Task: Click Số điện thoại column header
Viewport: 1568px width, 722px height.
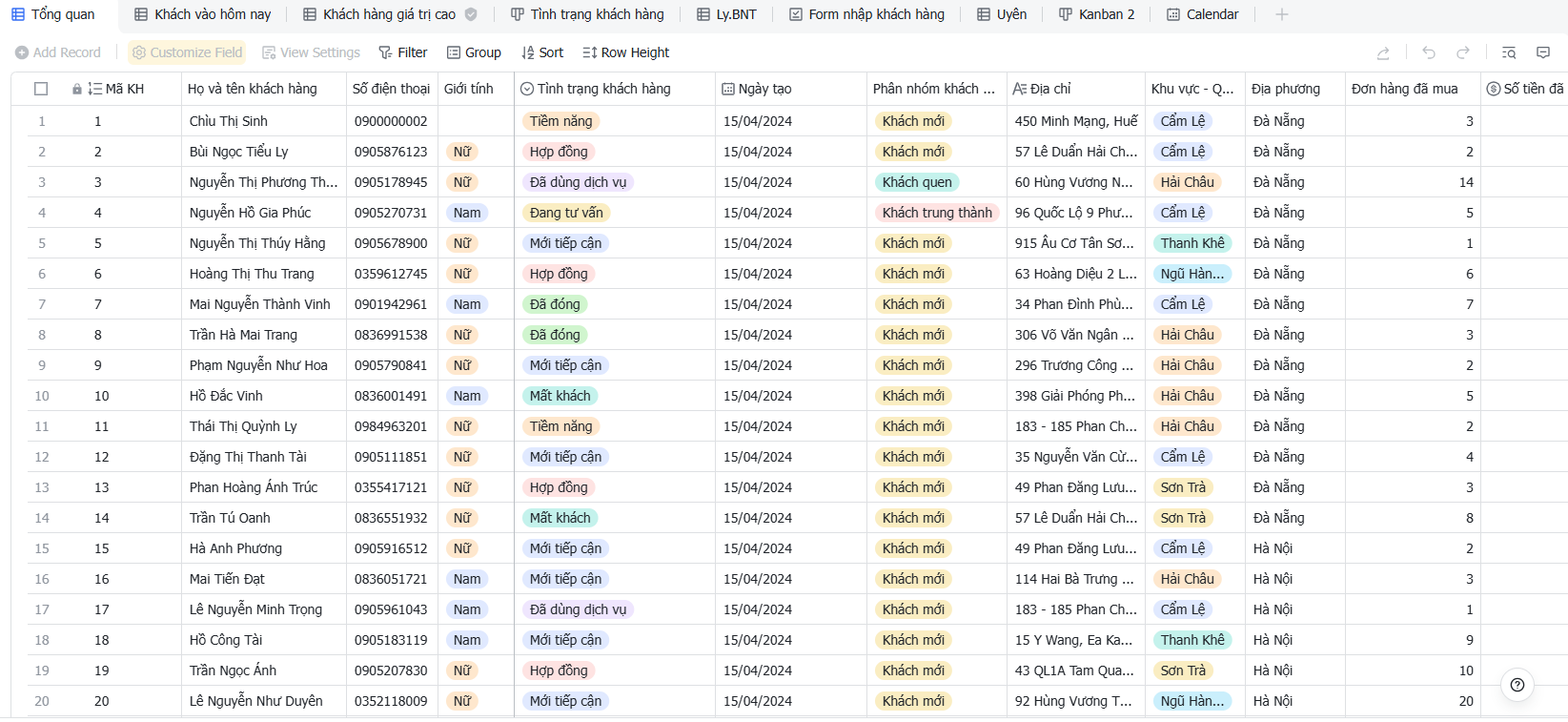Action: [x=391, y=89]
